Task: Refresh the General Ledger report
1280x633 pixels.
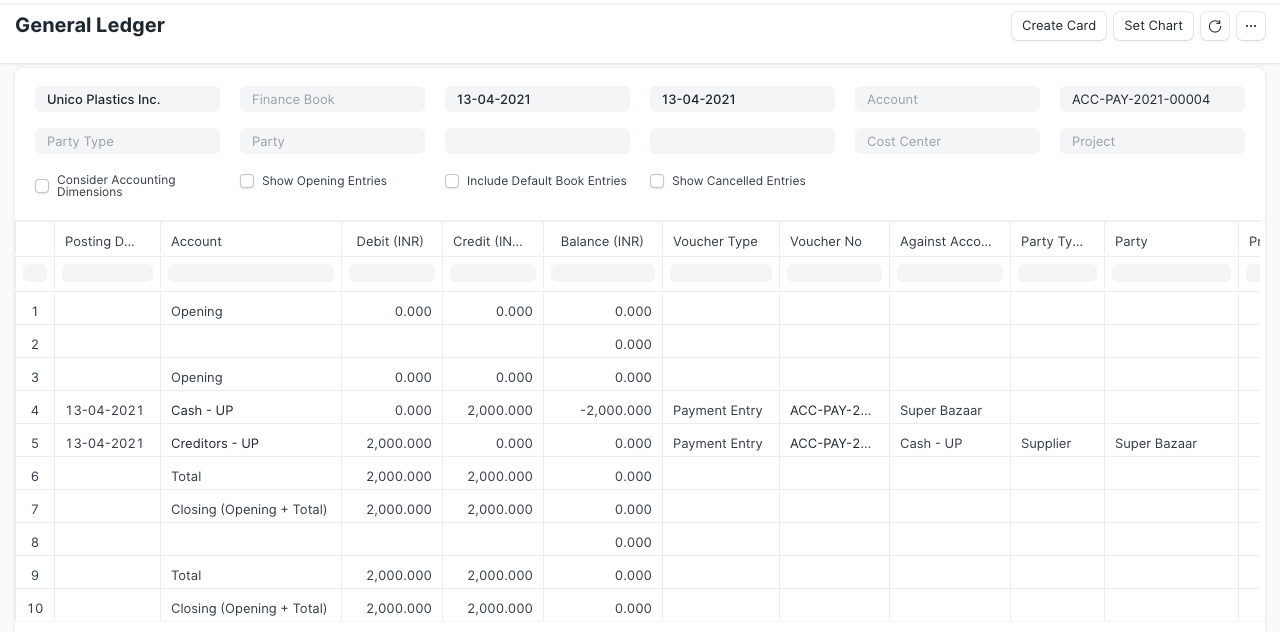Action: click(1214, 26)
